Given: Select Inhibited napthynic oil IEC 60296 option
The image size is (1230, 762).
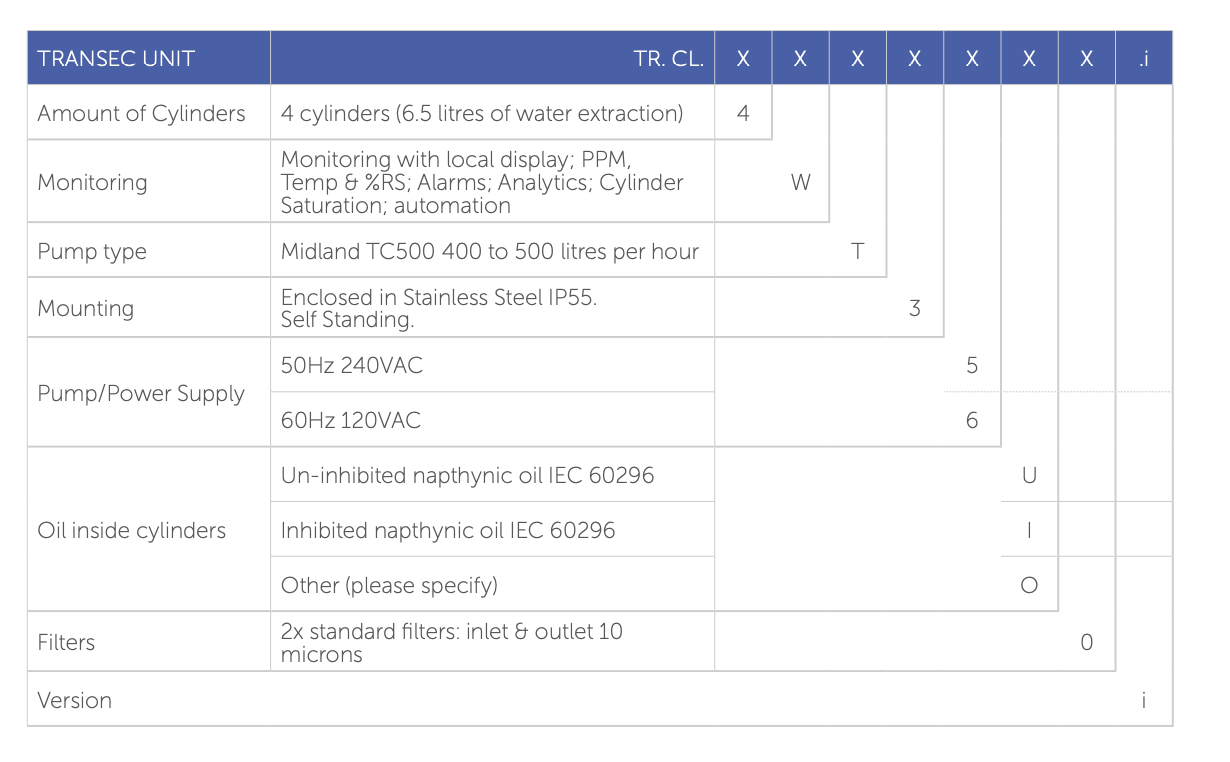Looking at the screenshot, I should pos(448,530).
